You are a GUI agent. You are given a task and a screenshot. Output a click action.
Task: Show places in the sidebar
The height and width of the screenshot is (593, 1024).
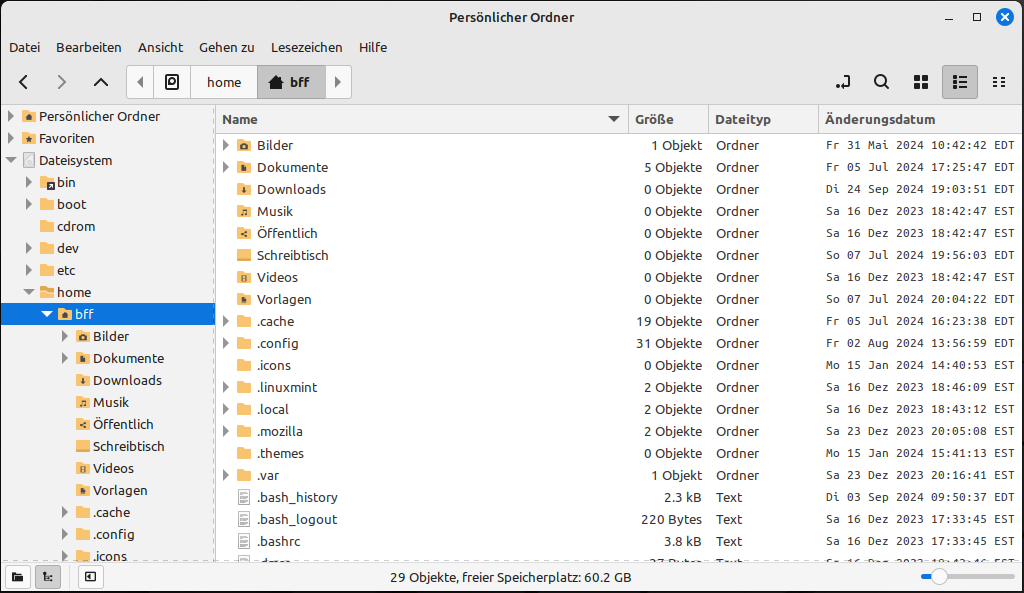pos(18,577)
